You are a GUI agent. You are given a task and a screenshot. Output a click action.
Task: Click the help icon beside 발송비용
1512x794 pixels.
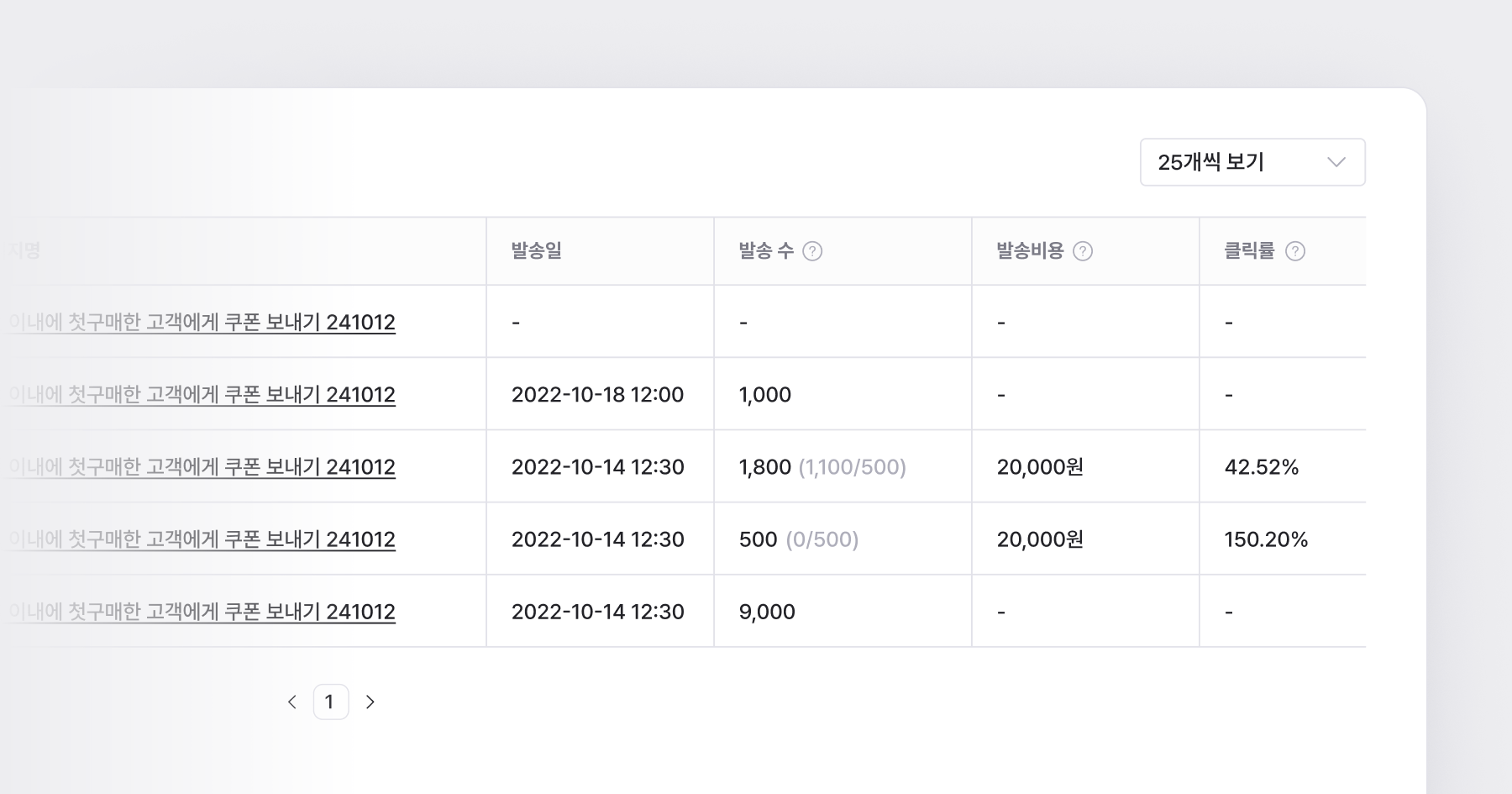coord(1083,251)
